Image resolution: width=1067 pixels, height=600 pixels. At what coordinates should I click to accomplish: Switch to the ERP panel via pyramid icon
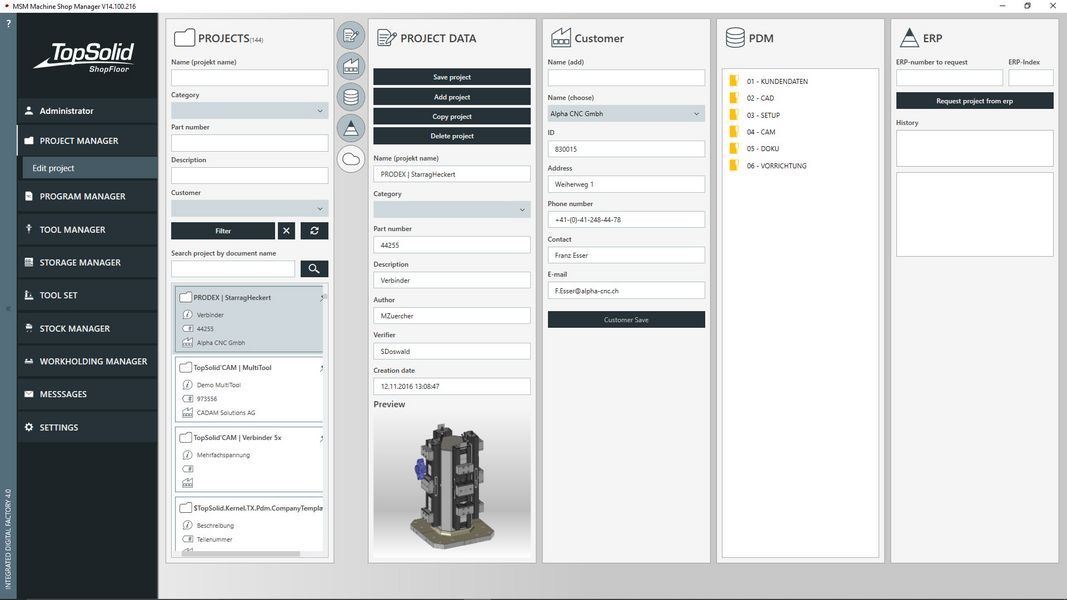click(x=350, y=127)
